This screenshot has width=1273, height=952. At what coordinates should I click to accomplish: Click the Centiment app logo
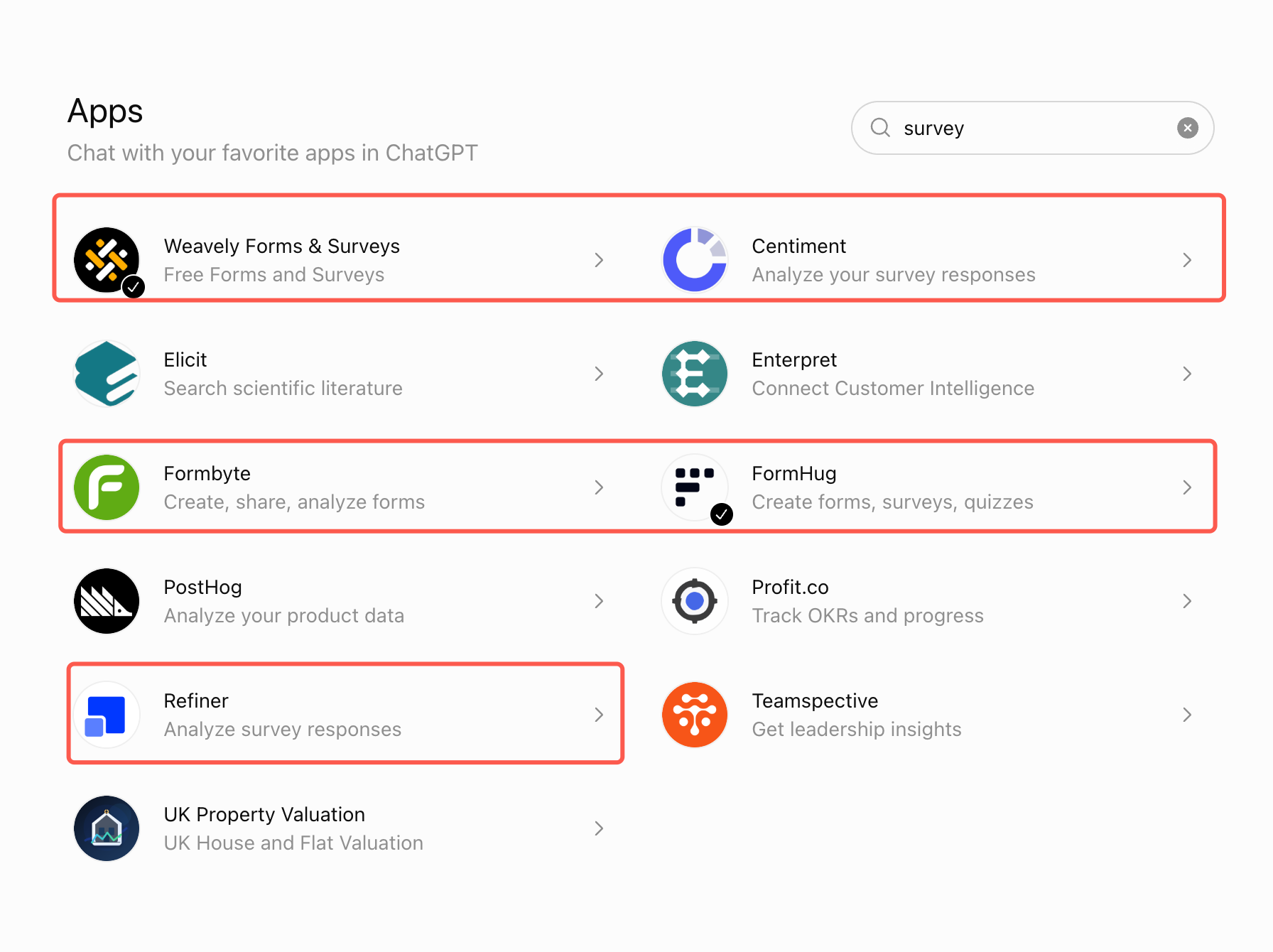[695, 260]
